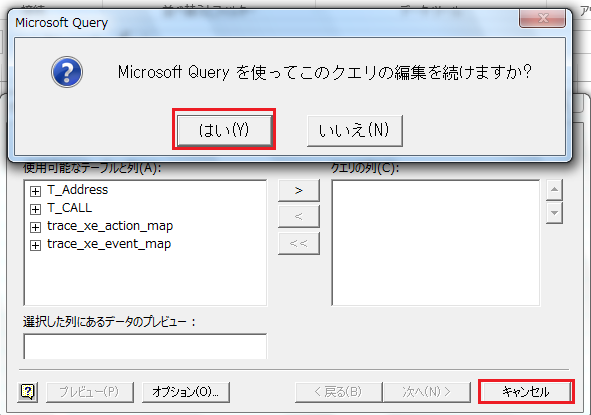Select T_Address in the available tables list
This screenshot has height=415, width=591.
(x=78, y=190)
